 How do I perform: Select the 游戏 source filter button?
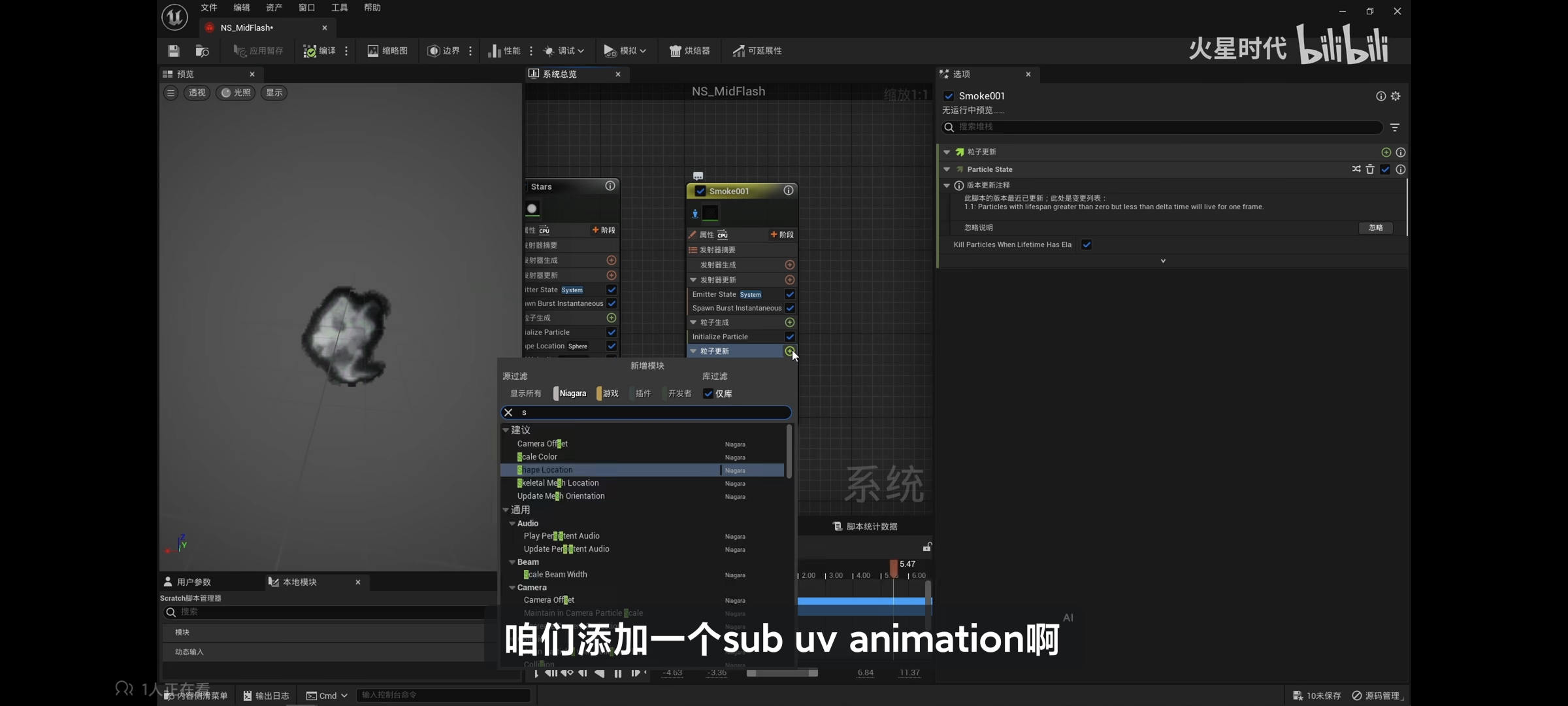point(610,394)
